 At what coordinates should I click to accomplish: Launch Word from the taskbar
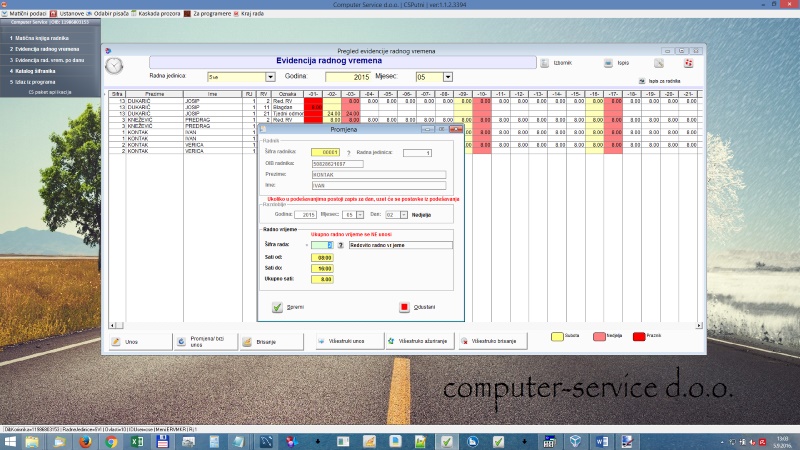[602, 441]
